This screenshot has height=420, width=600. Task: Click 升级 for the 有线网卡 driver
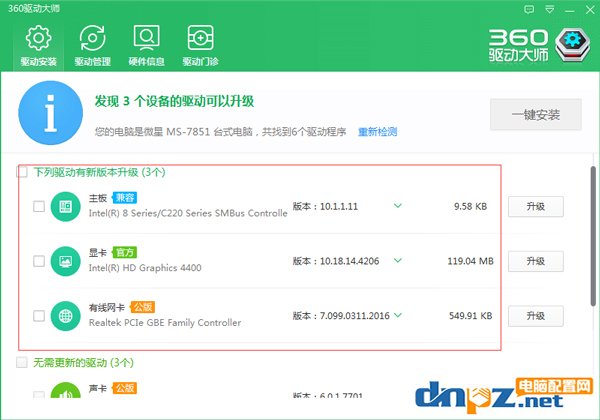click(536, 316)
